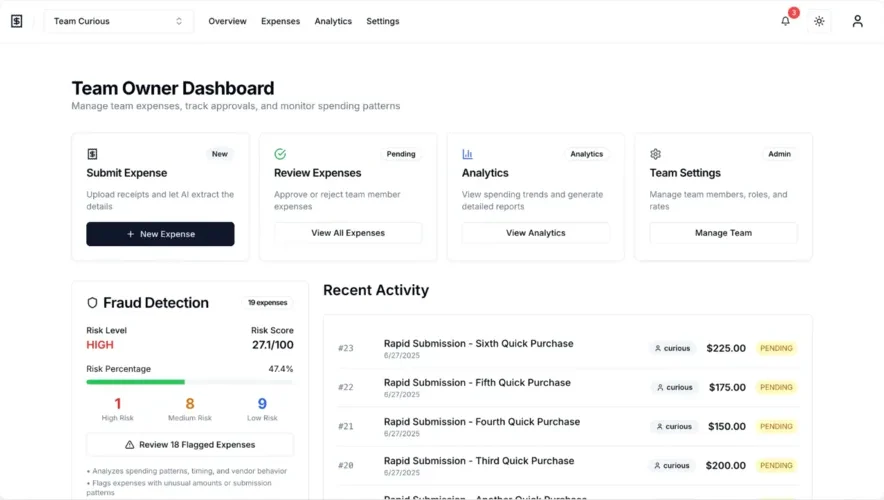The image size is (884, 500).
Task: Click the HIGH risk level value
Action: (100, 345)
